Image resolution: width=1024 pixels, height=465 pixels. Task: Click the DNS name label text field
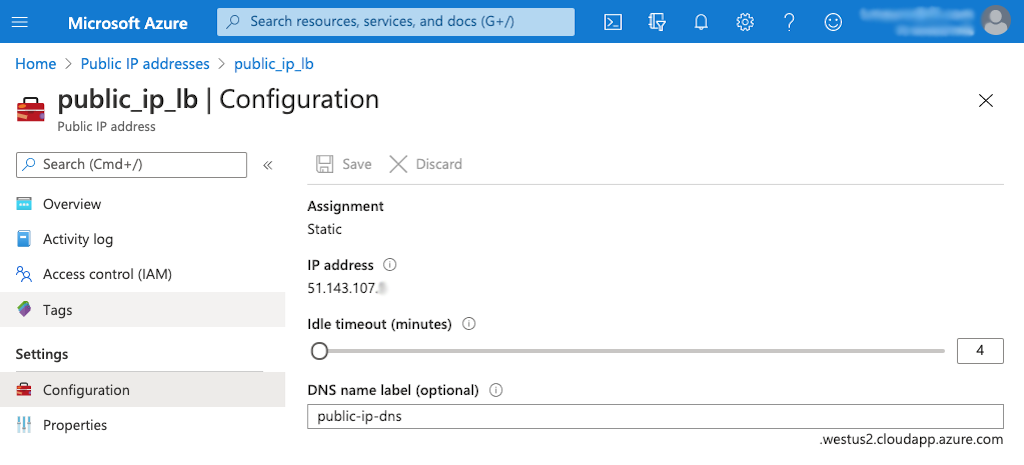[x=654, y=417]
